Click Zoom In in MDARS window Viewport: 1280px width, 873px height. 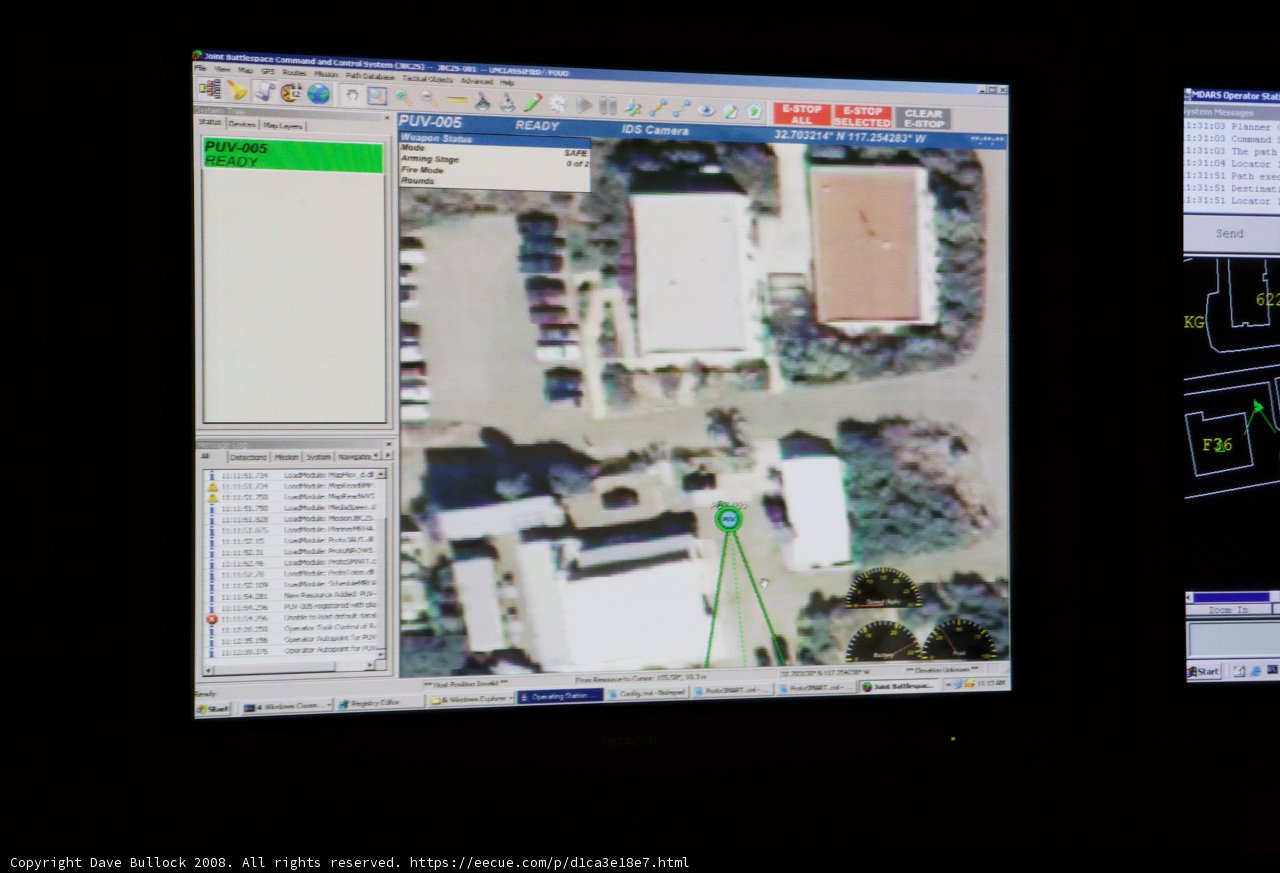pos(1227,609)
